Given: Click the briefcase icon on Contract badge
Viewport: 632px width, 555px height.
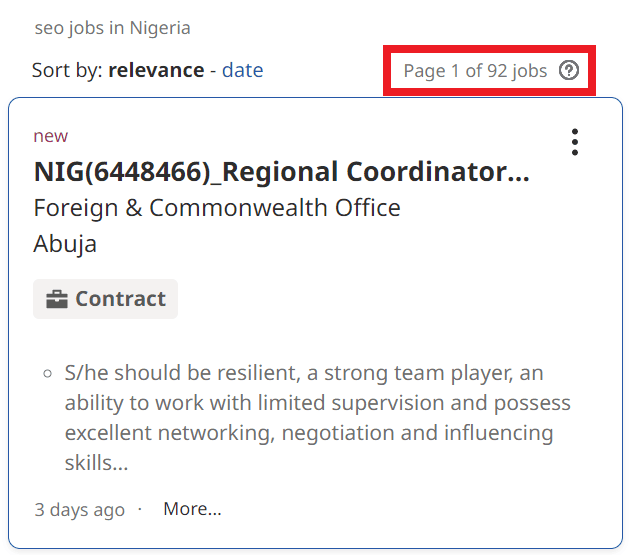Looking at the screenshot, I should tap(58, 299).
